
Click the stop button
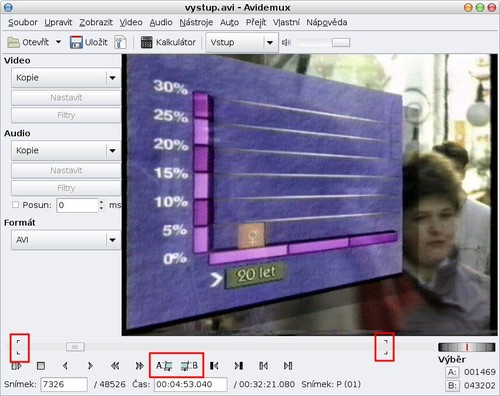click(x=41, y=366)
